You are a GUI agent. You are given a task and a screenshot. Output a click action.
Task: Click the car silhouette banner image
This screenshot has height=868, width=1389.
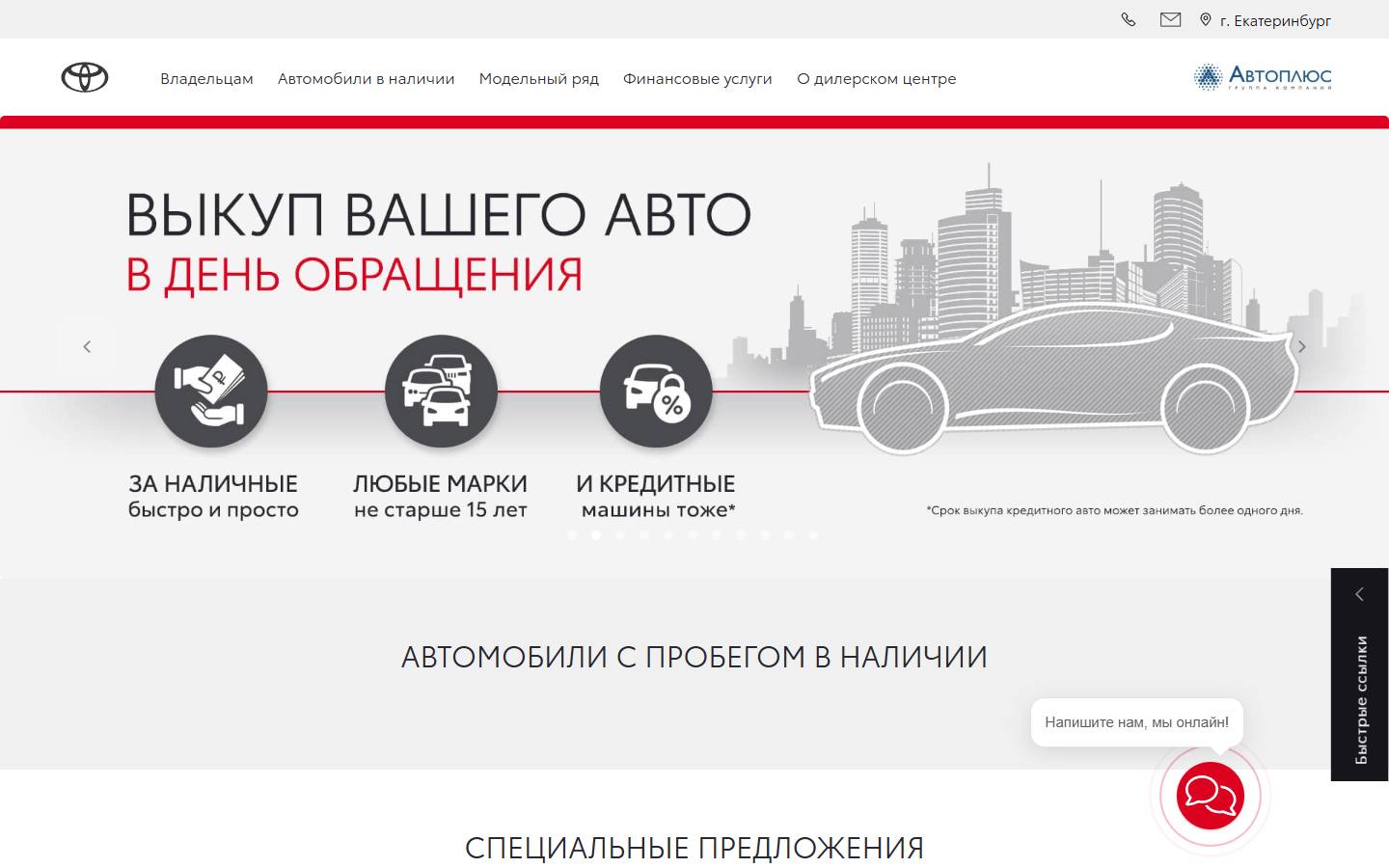pos(1053,381)
